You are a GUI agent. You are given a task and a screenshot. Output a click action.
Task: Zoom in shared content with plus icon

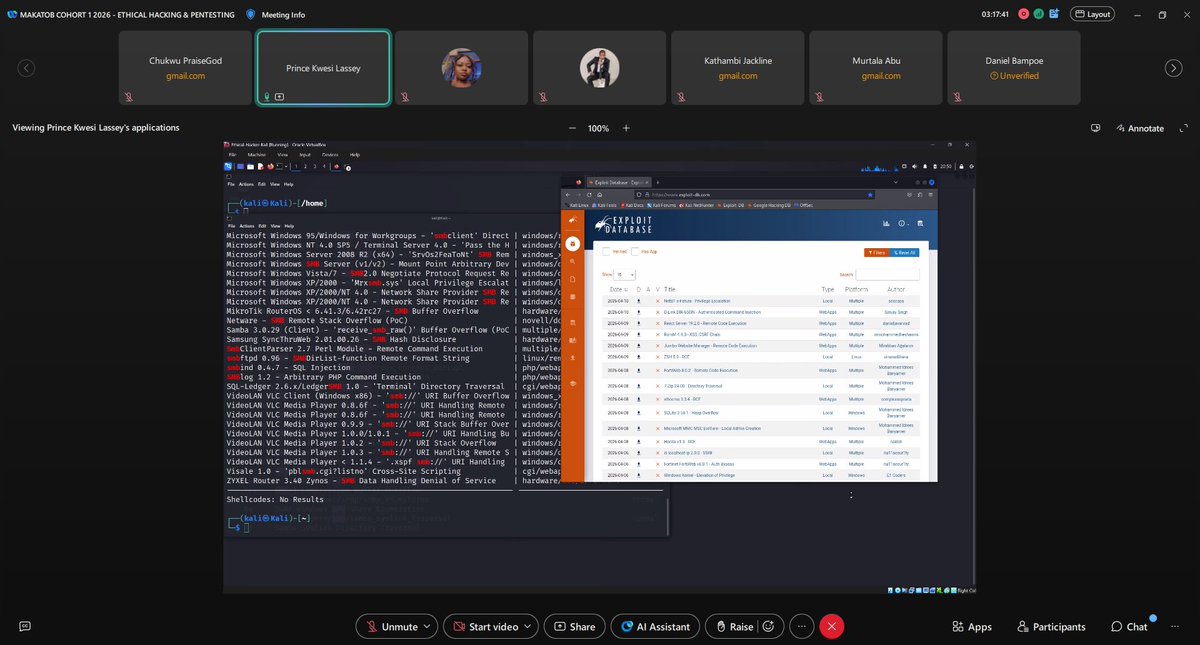coord(626,128)
